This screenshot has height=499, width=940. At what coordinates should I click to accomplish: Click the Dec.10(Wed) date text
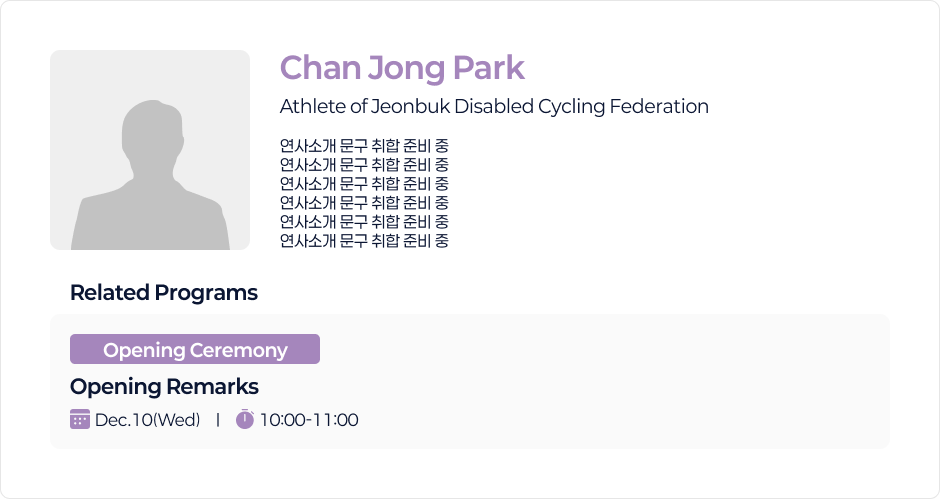click(x=148, y=420)
